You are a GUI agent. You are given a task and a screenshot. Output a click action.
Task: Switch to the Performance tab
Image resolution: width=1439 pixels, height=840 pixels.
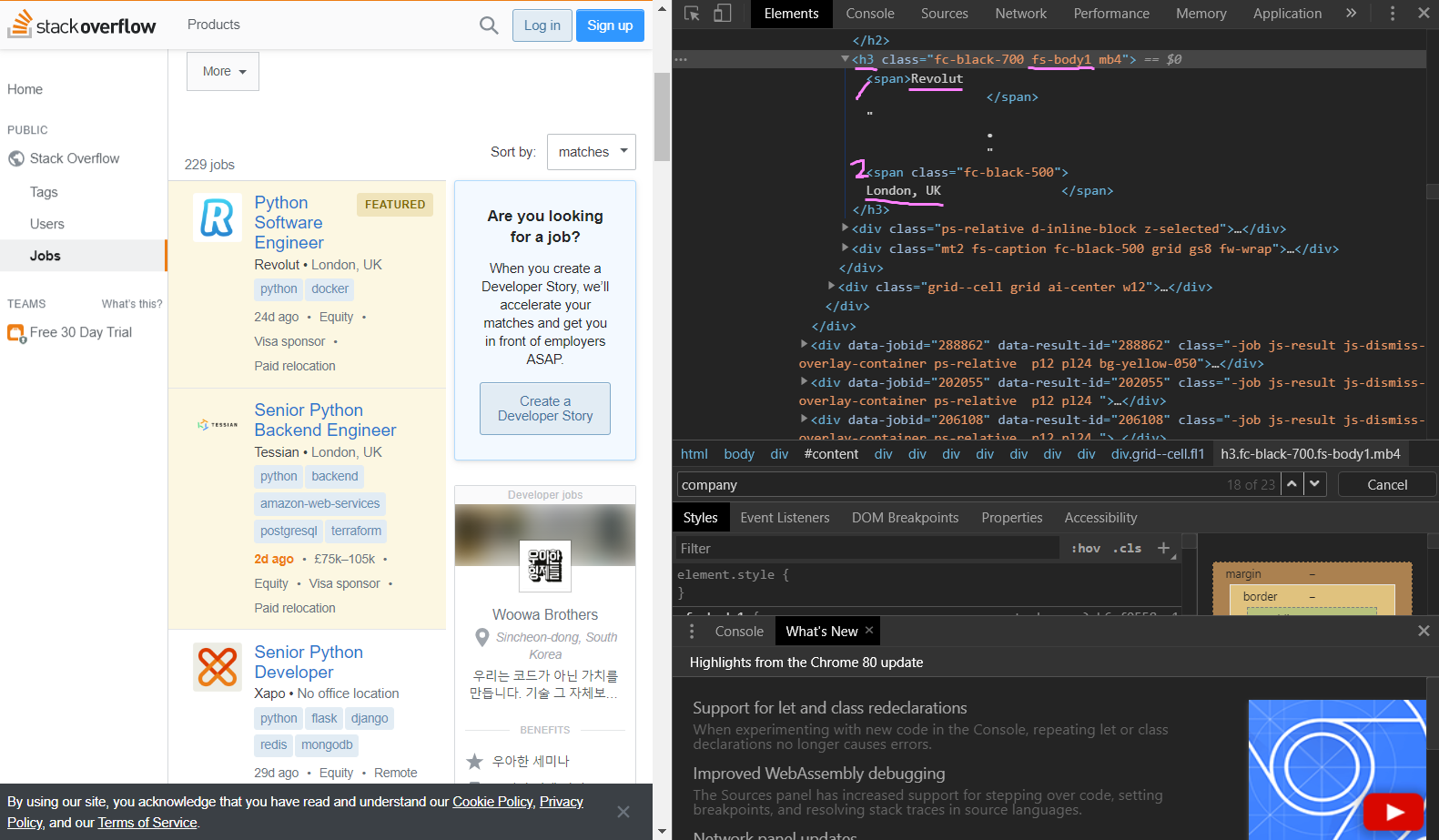point(1111,14)
